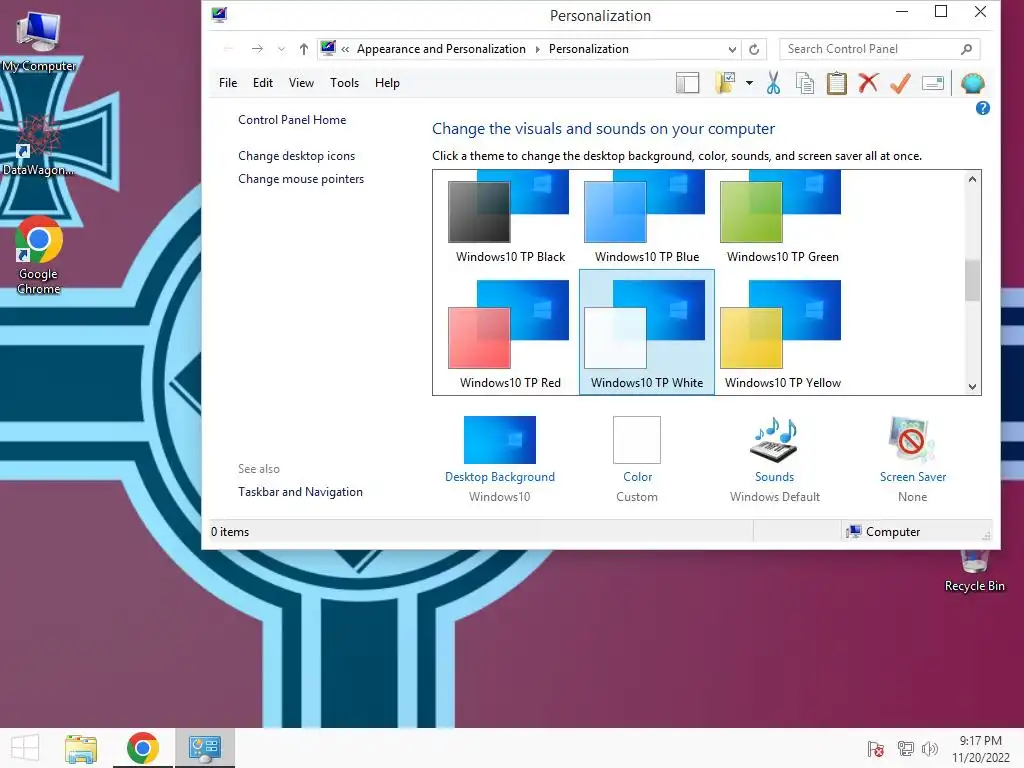Click the breadcrumb chevron before Appearance

pyautogui.click(x=345, y=49)
